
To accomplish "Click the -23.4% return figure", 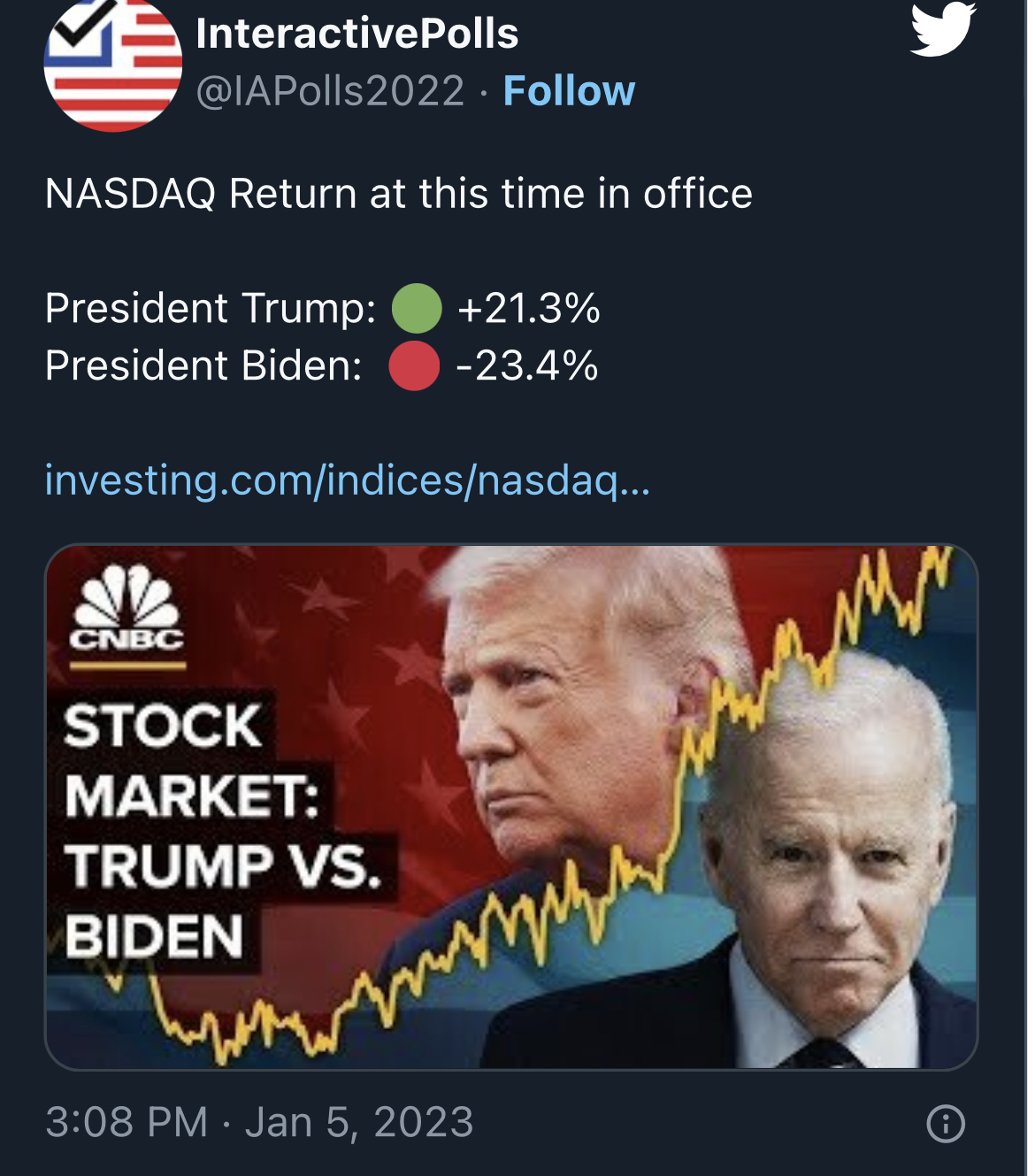I will point(526,366).
